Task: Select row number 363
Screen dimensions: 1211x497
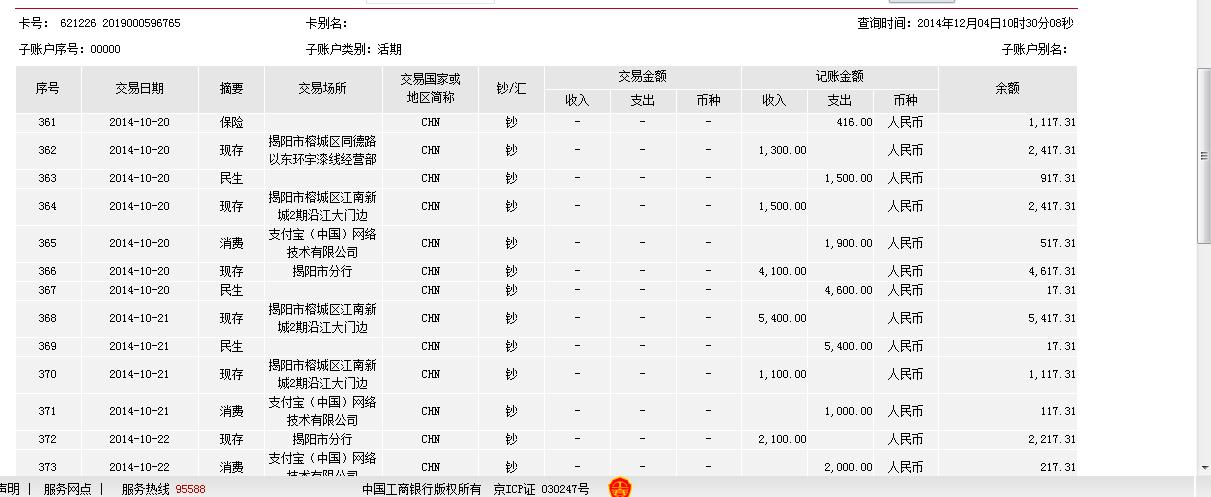Action: tap(48, 178)
